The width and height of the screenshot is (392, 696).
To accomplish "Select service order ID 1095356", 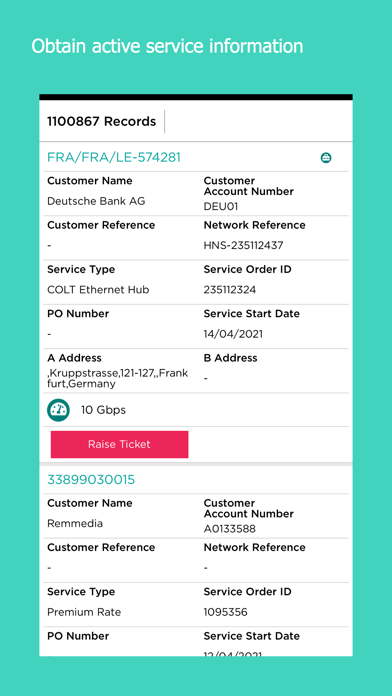I will 226,613.
